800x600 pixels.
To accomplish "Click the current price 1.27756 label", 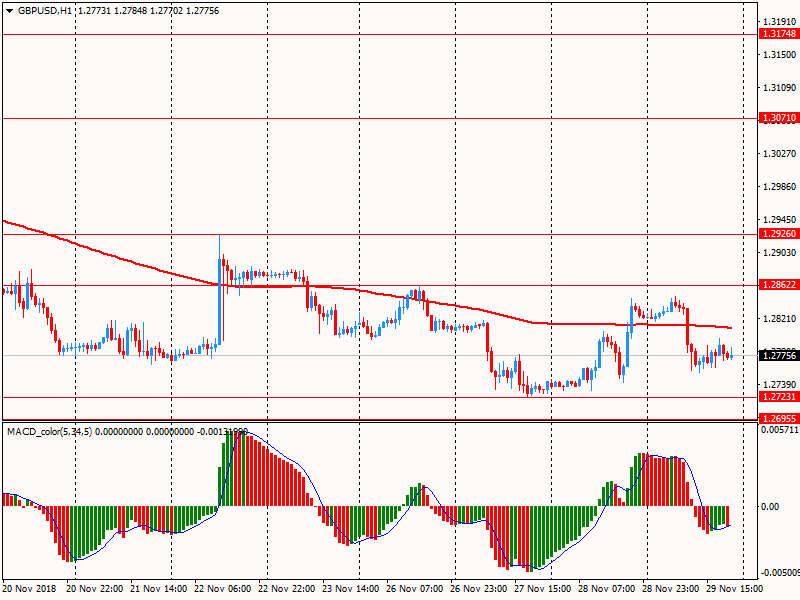I will (778, 355).
